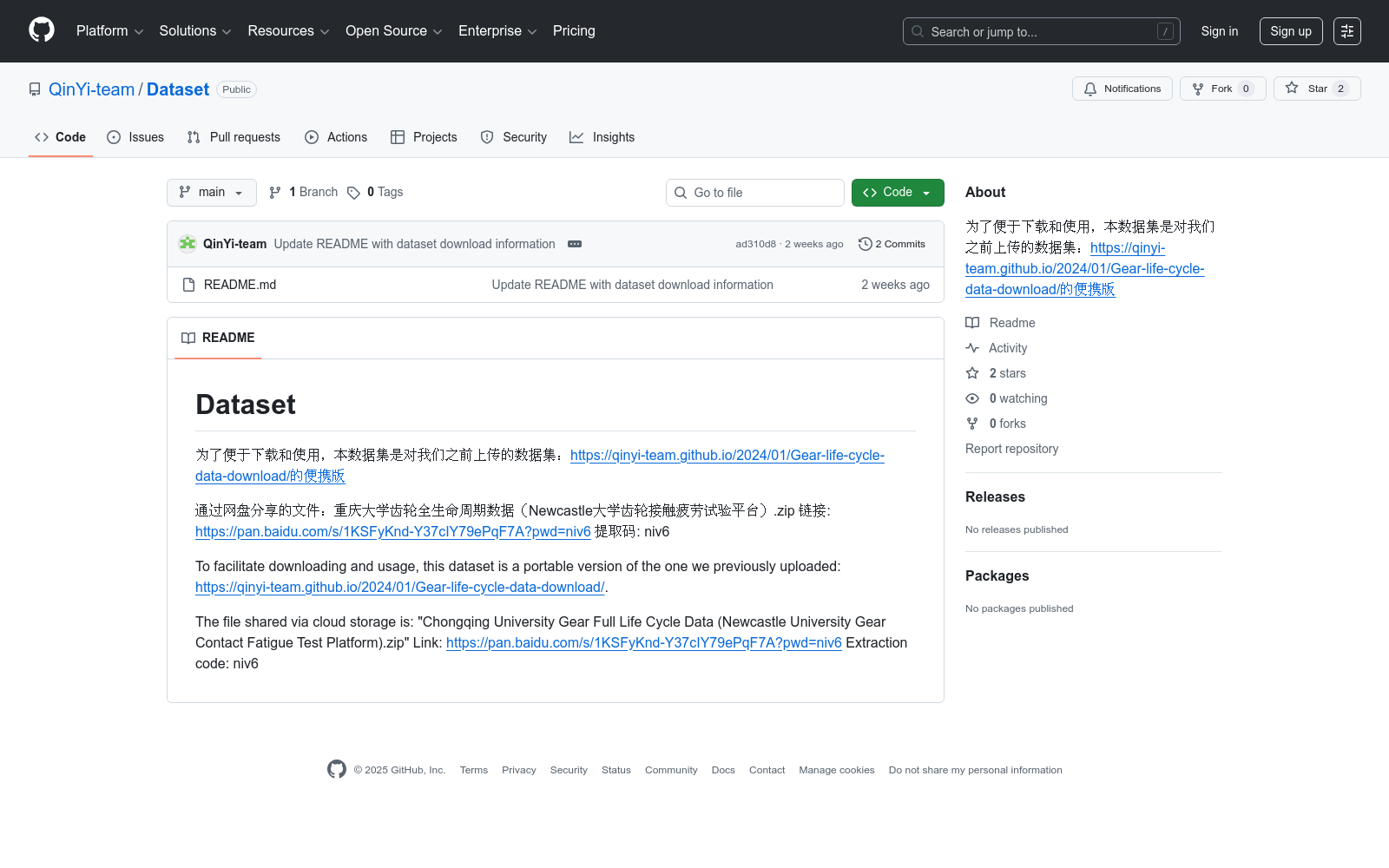Open the Platform dropdown menu
1389x868 pixels.
click(x=110, y=30)
